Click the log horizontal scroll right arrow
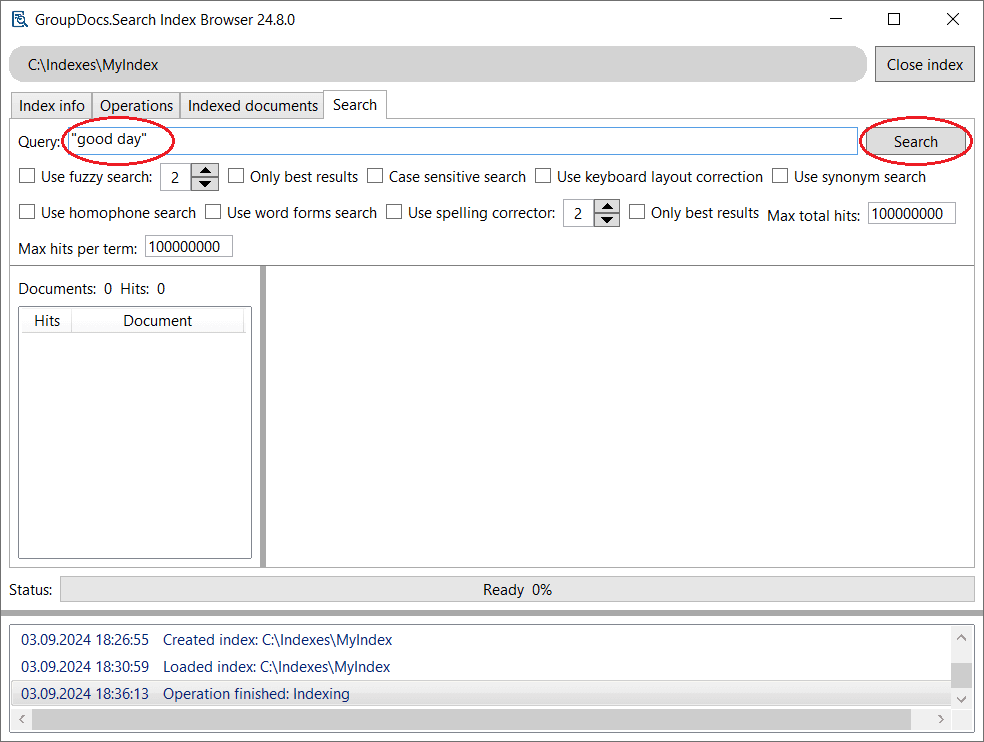984x742 pixels. [940, 719]
